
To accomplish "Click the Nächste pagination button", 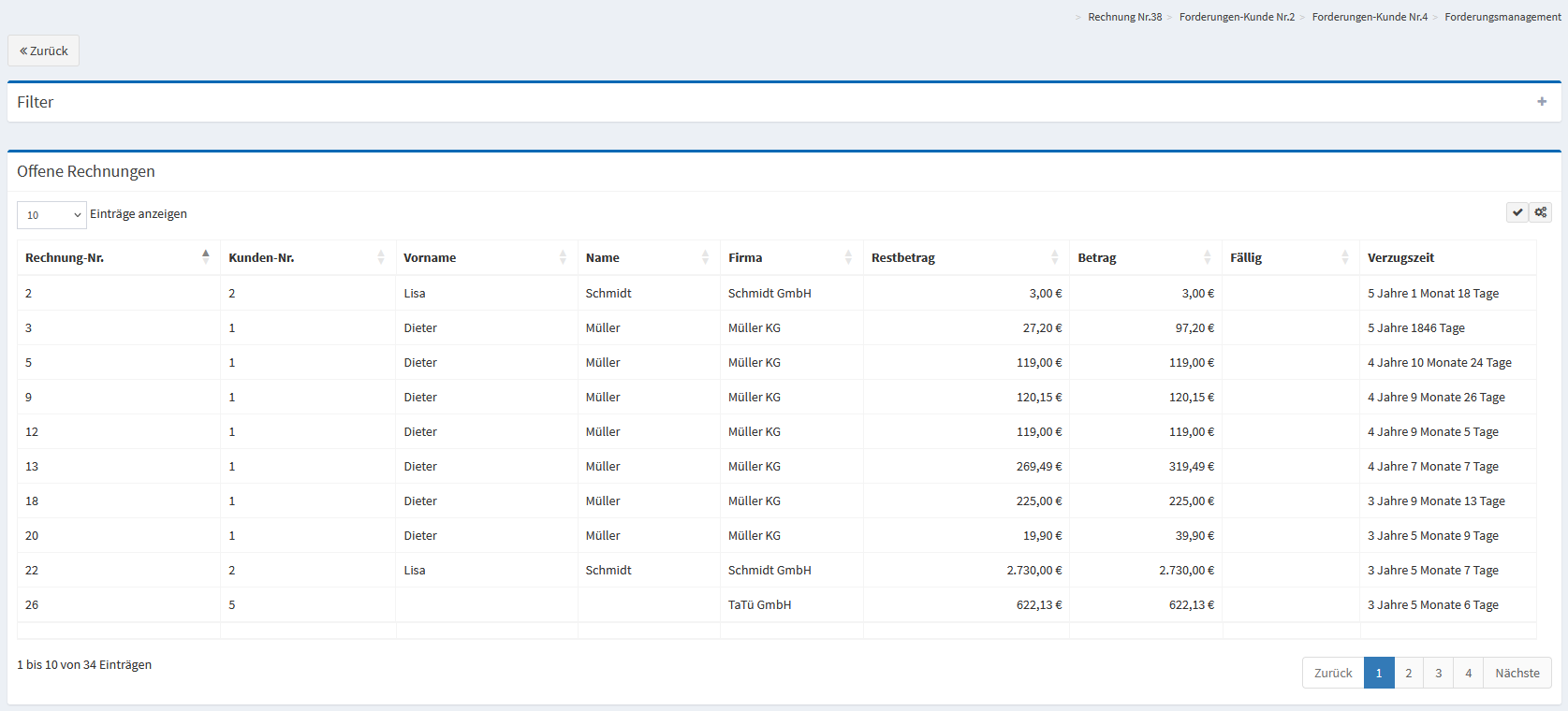I will (1517, 673).
